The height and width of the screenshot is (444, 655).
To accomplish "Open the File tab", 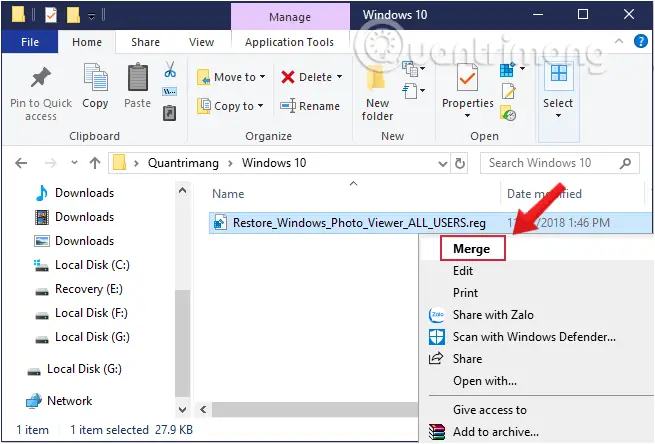I will pyautogui.click(x=30, y=42).
